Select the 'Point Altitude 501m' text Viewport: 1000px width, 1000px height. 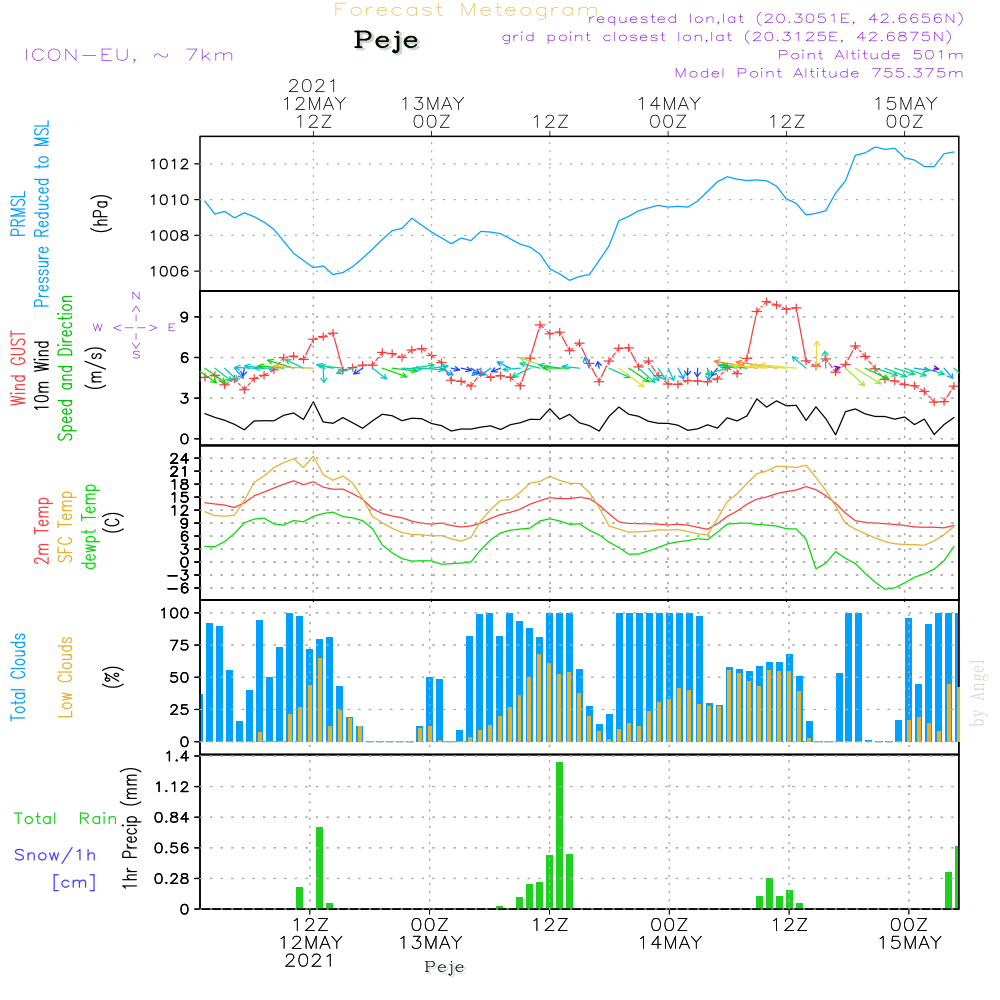click(x=871, y=55)
